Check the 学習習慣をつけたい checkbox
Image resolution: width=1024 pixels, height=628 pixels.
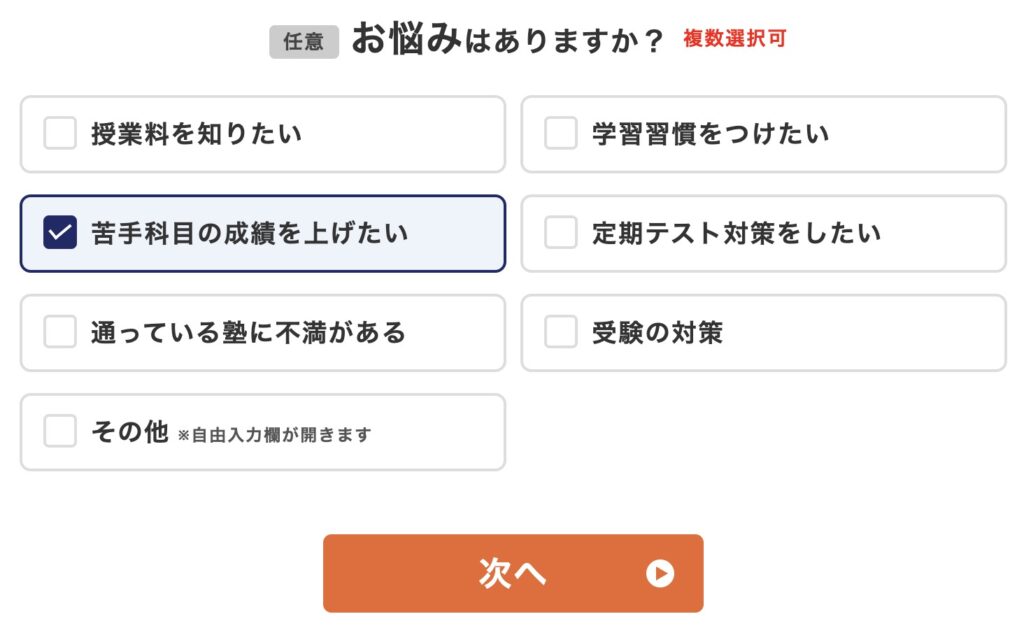(560, 134)
